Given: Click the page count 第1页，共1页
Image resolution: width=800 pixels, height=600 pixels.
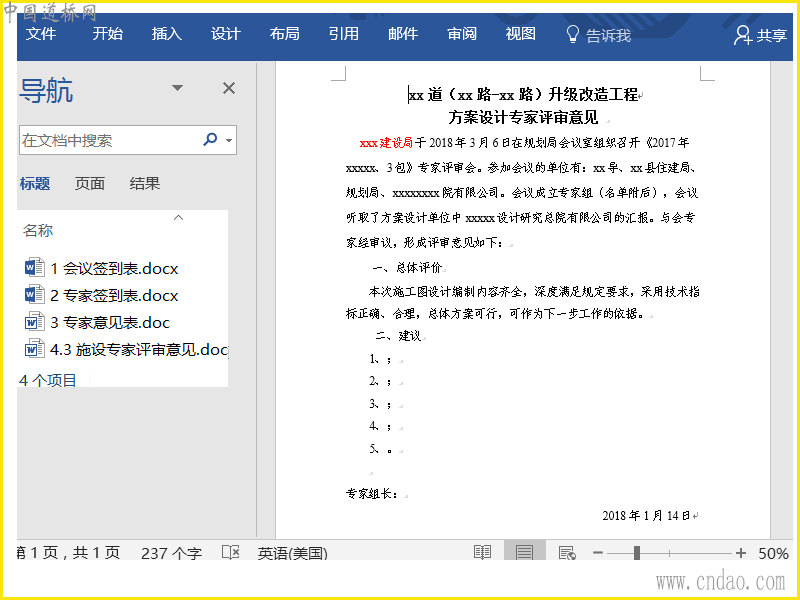Looking at the screenshot, I should point(68,553).
